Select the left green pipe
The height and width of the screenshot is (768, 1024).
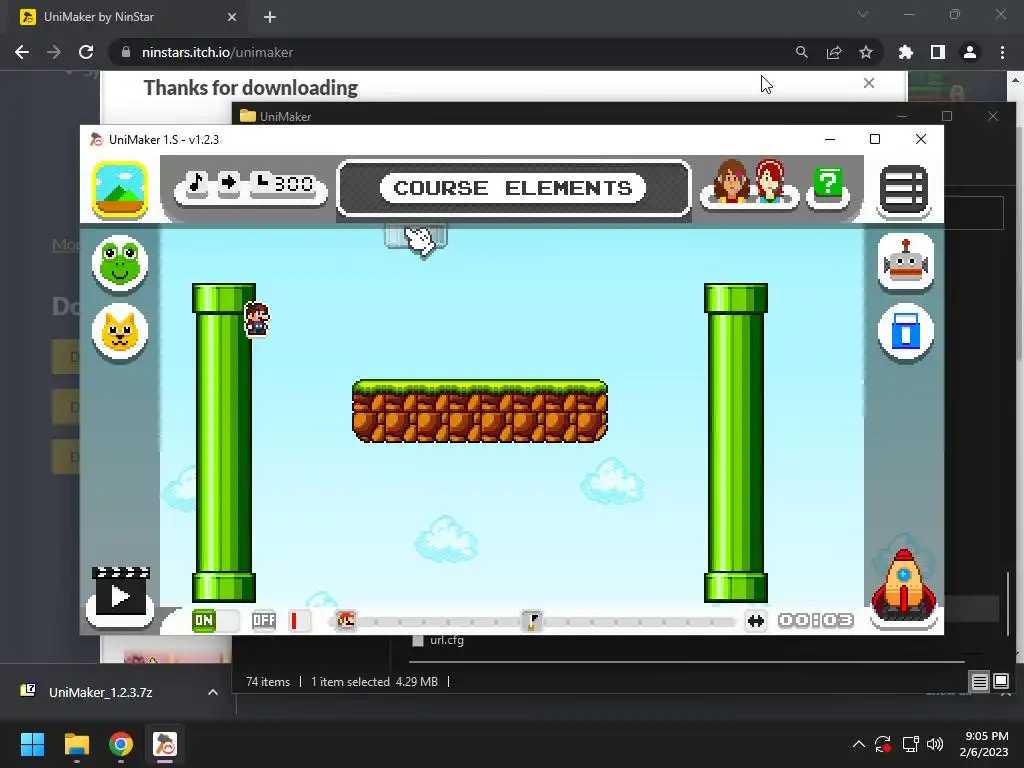pos(224,443)
